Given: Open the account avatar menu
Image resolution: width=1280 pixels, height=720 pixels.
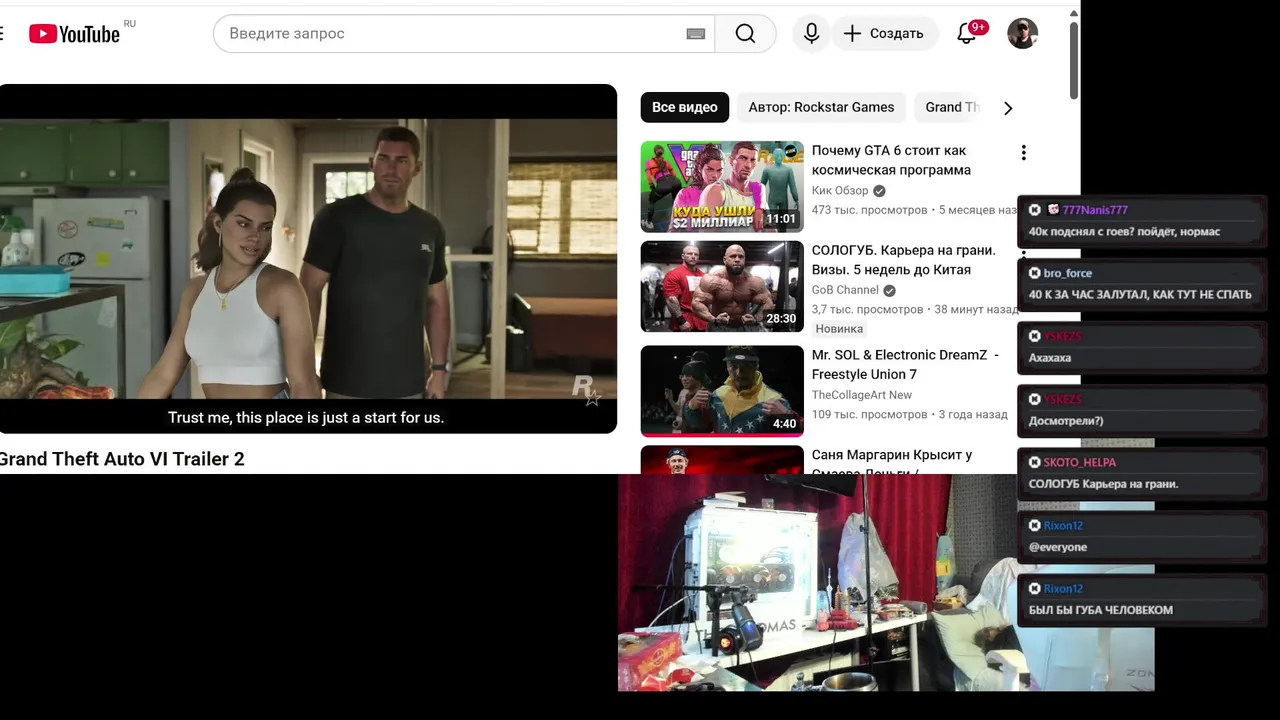Looking at the screenshot, I should pyautogui.click(x=1022, y=34).
